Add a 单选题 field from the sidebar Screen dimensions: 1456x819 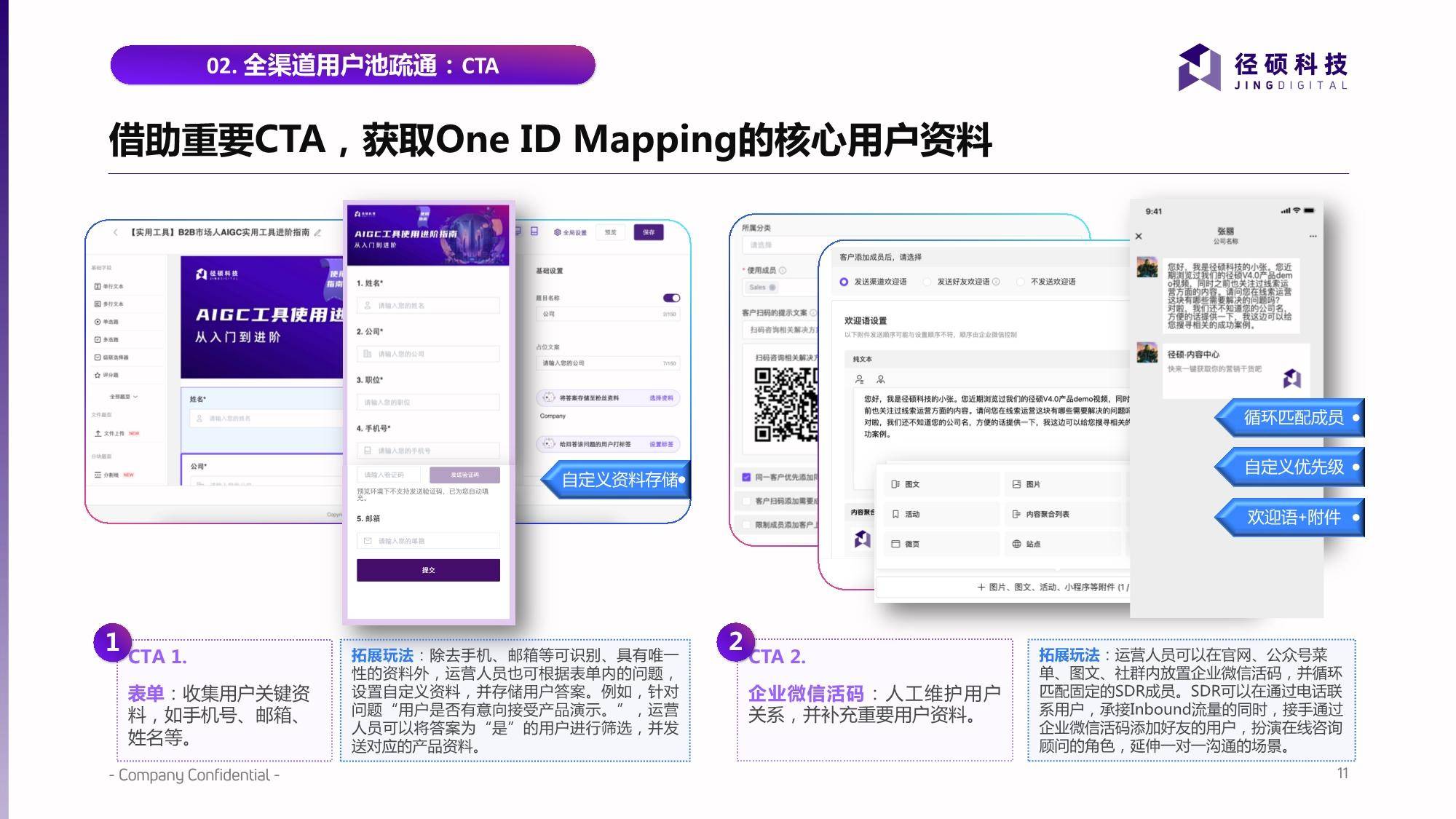107,322
